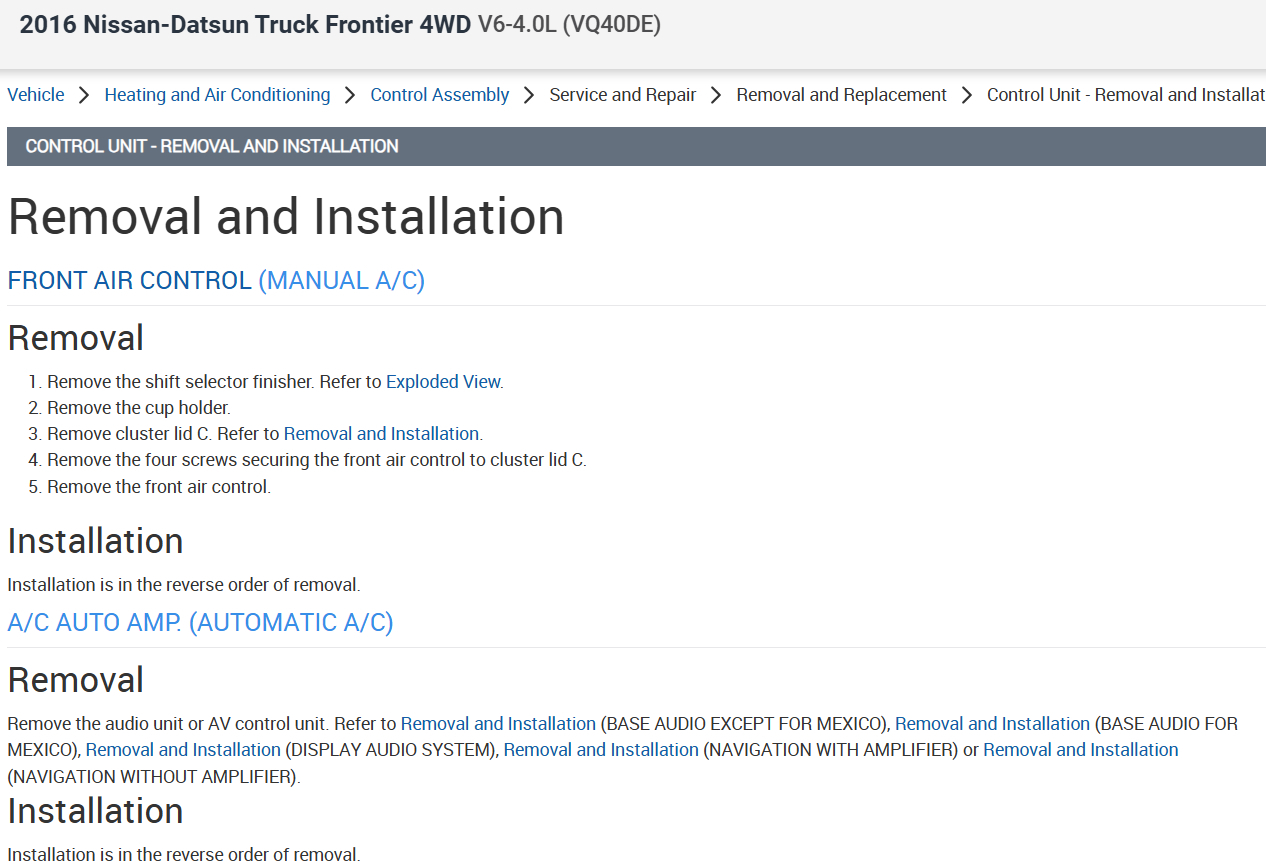Select Removal and Replacement breadcrumb item
The width and height of the screenshot is (1266, 867).
click(841, 95)
